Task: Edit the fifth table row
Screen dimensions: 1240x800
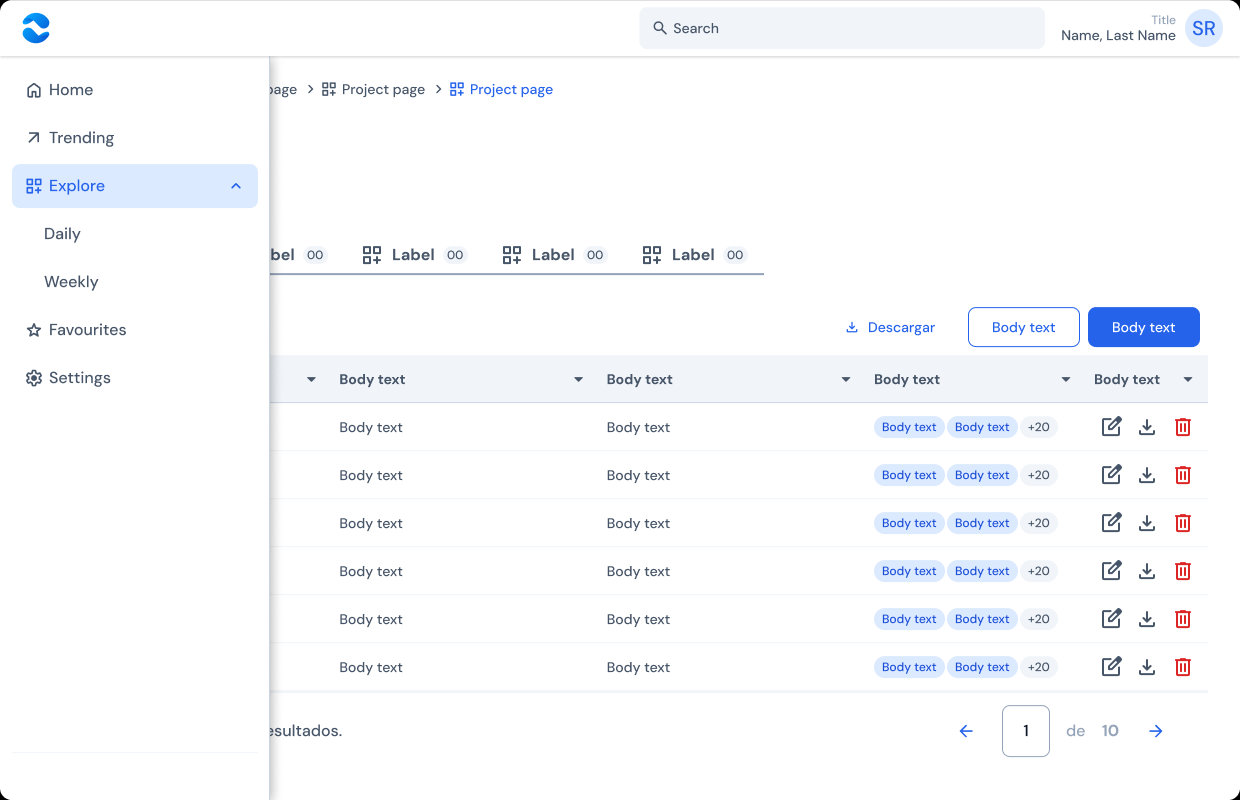Action: (x=1111, y=619)
